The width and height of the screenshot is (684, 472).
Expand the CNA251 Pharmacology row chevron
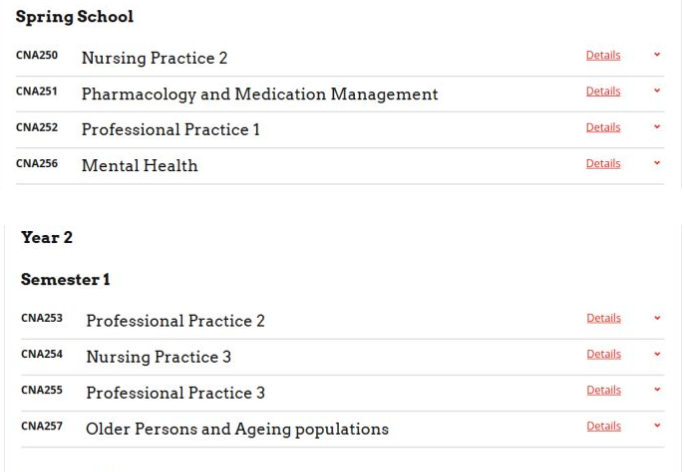tap(657, 92)
